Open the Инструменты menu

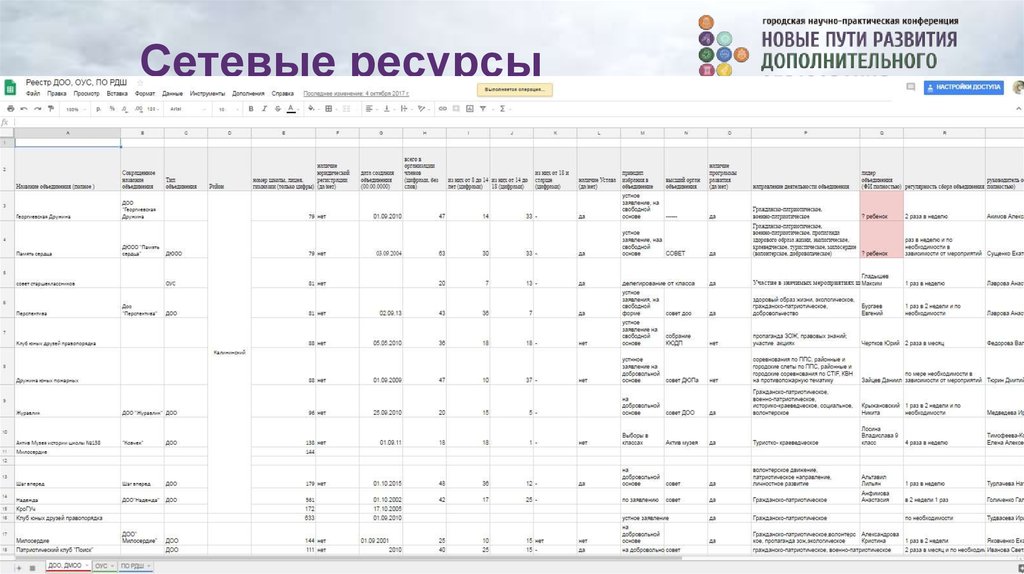click(x=207, y=94)
